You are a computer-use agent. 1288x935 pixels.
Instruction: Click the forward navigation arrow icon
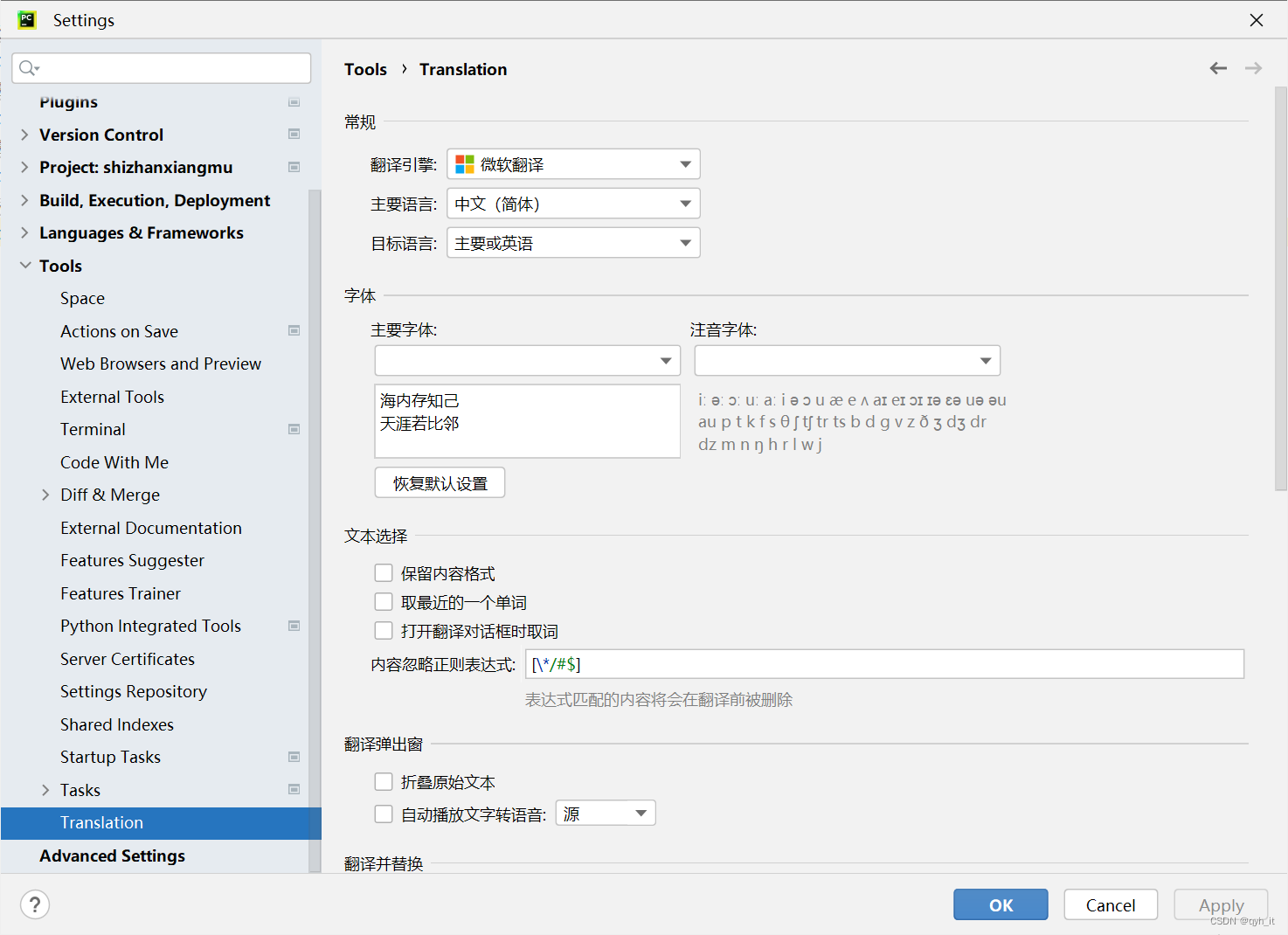click(1253, 68)
